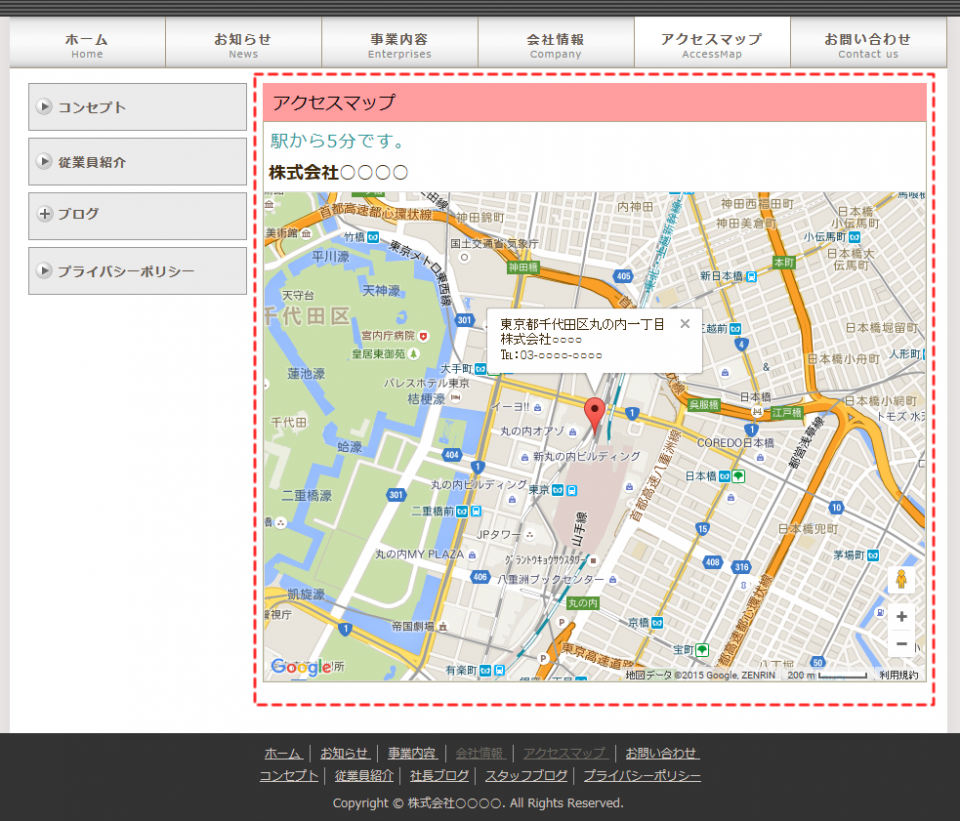960x821 pixels.
Task: Click arrow icon beside コンセプト
Action: point(44,107)
